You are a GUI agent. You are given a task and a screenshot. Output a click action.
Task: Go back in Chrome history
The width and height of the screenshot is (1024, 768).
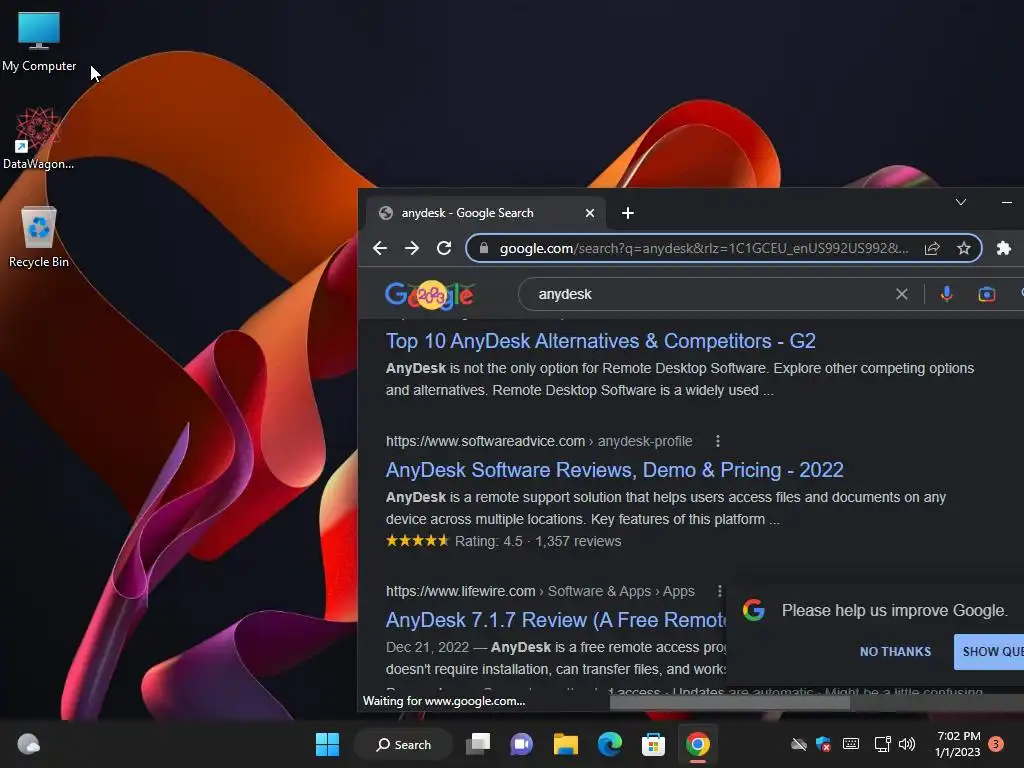pos(380,248)
